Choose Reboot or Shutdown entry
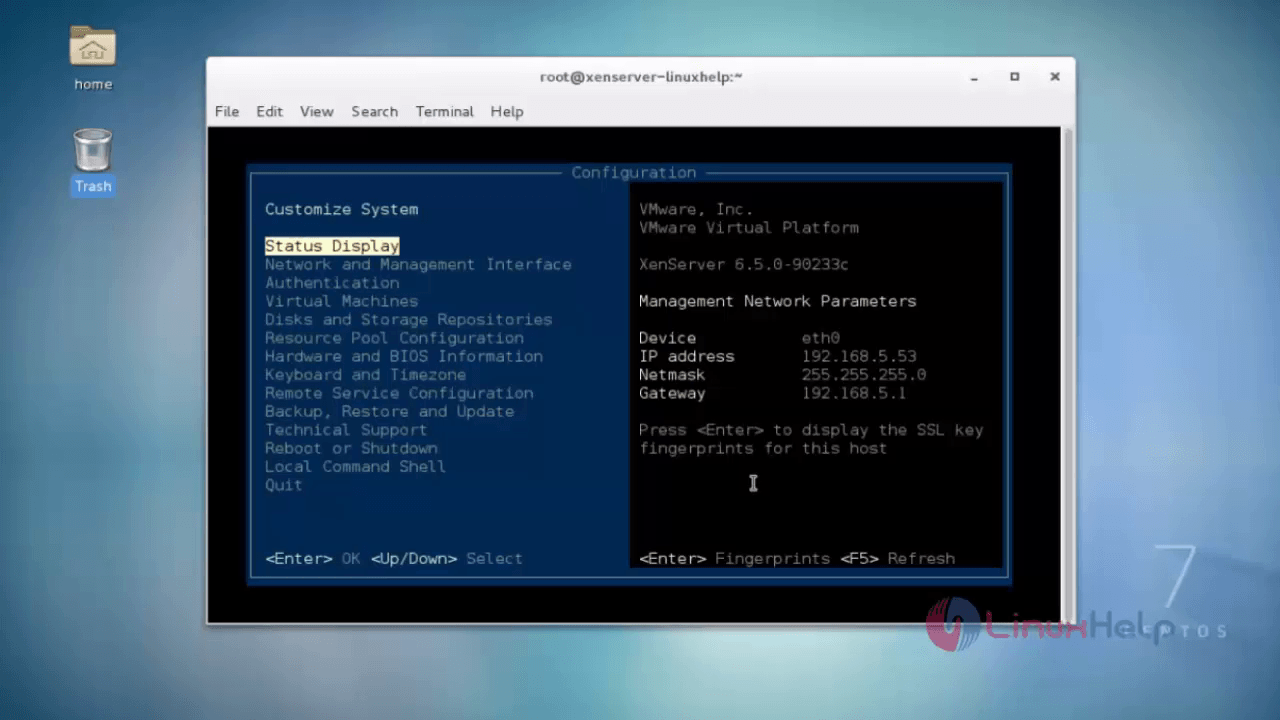This screenshot has width=1280, height=720. tap(351, 448)
